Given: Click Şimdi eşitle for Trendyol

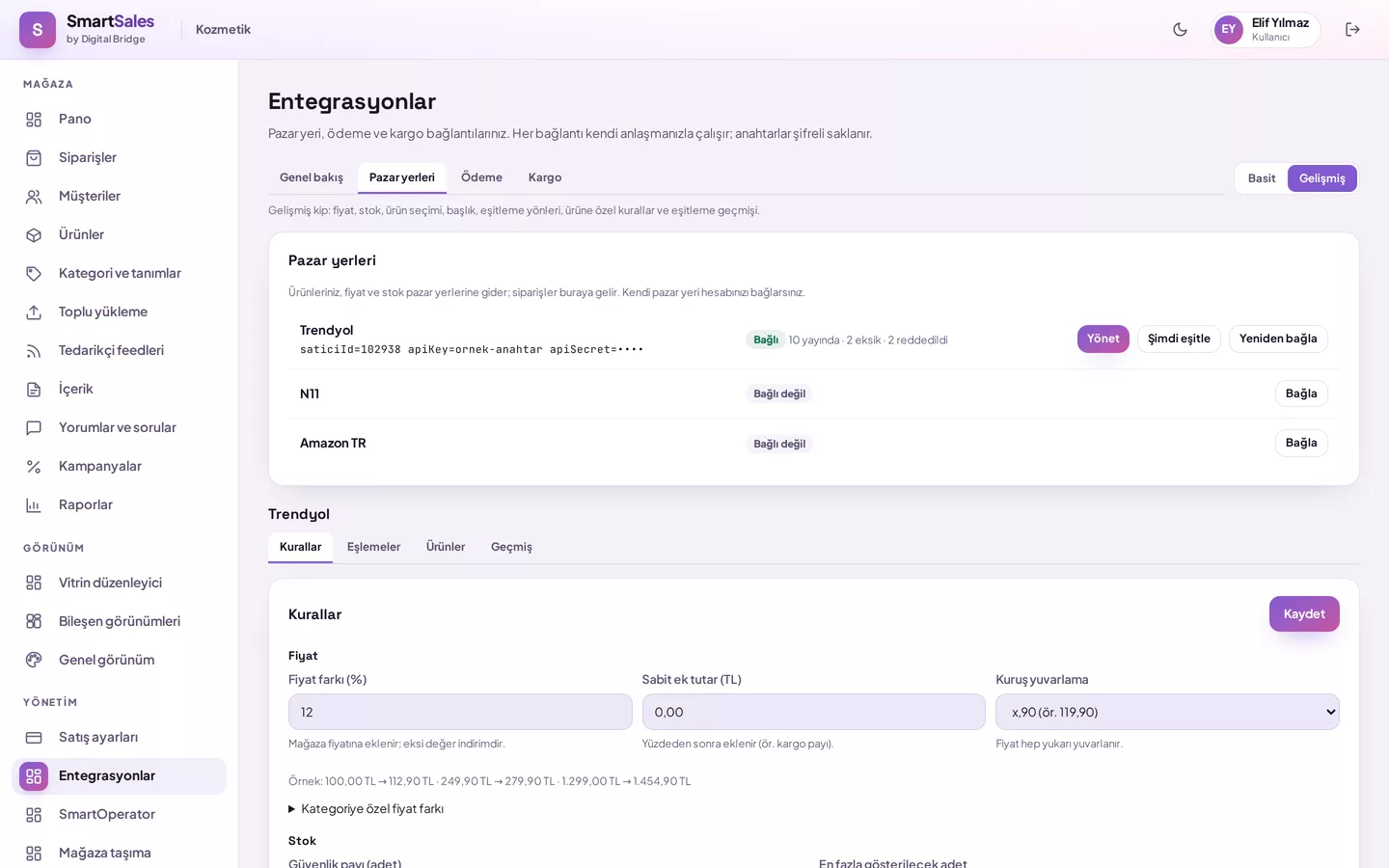Looking at the screenshot, I should [1179, 339].
